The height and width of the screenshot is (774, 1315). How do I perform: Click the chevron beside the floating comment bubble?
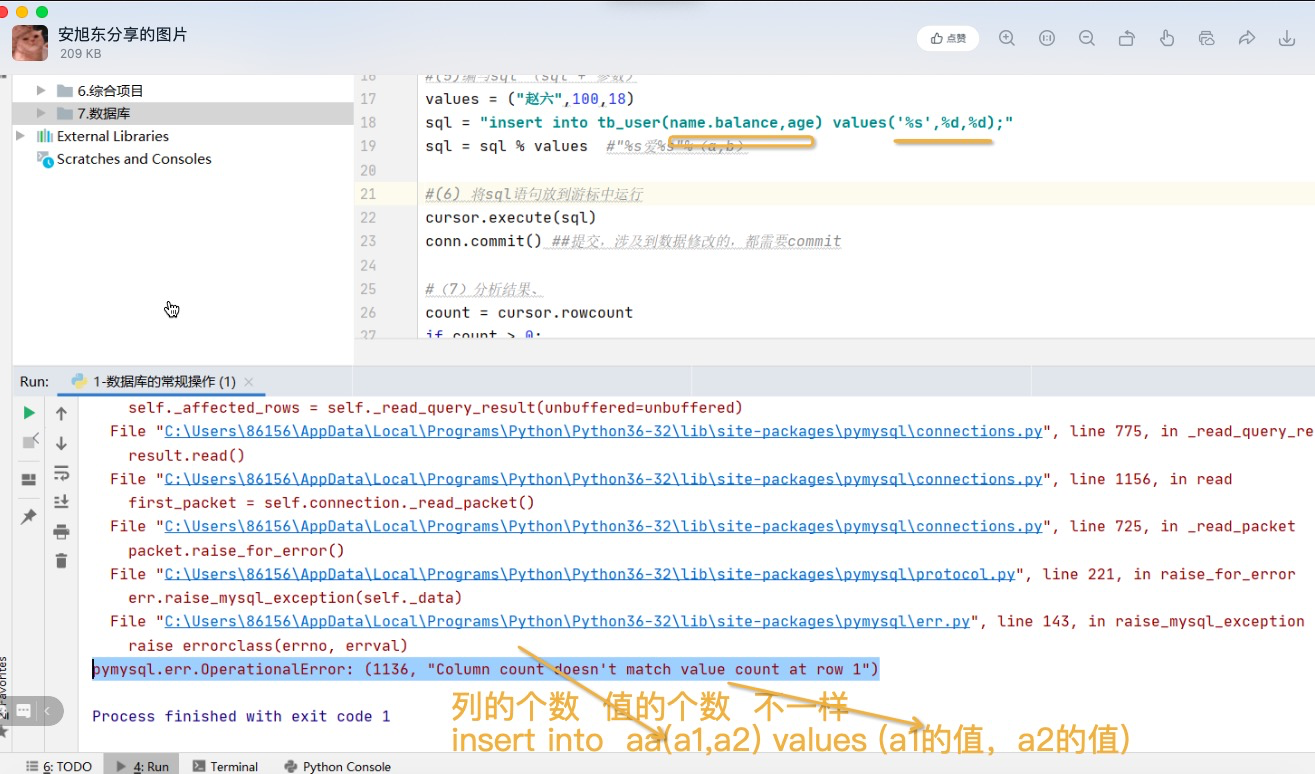47,711
